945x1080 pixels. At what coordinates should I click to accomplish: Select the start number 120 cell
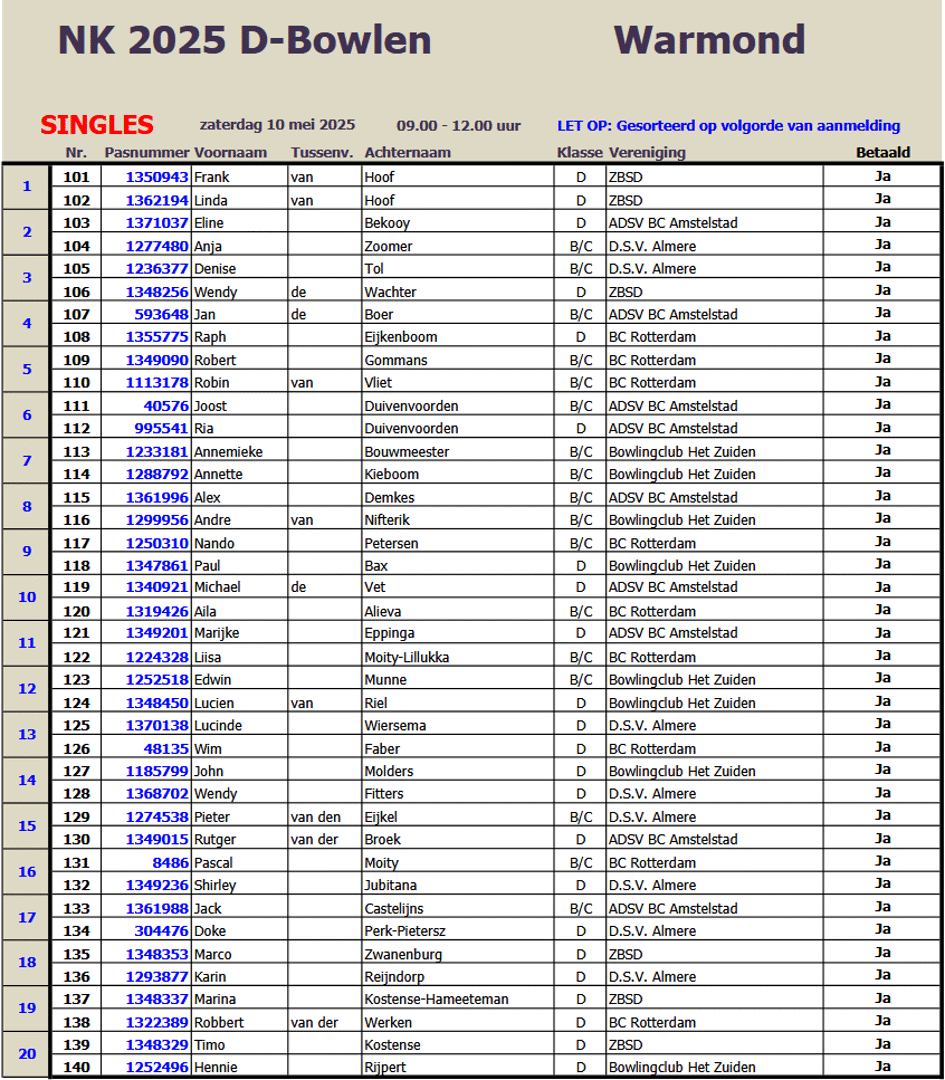(x=77, y=611)
